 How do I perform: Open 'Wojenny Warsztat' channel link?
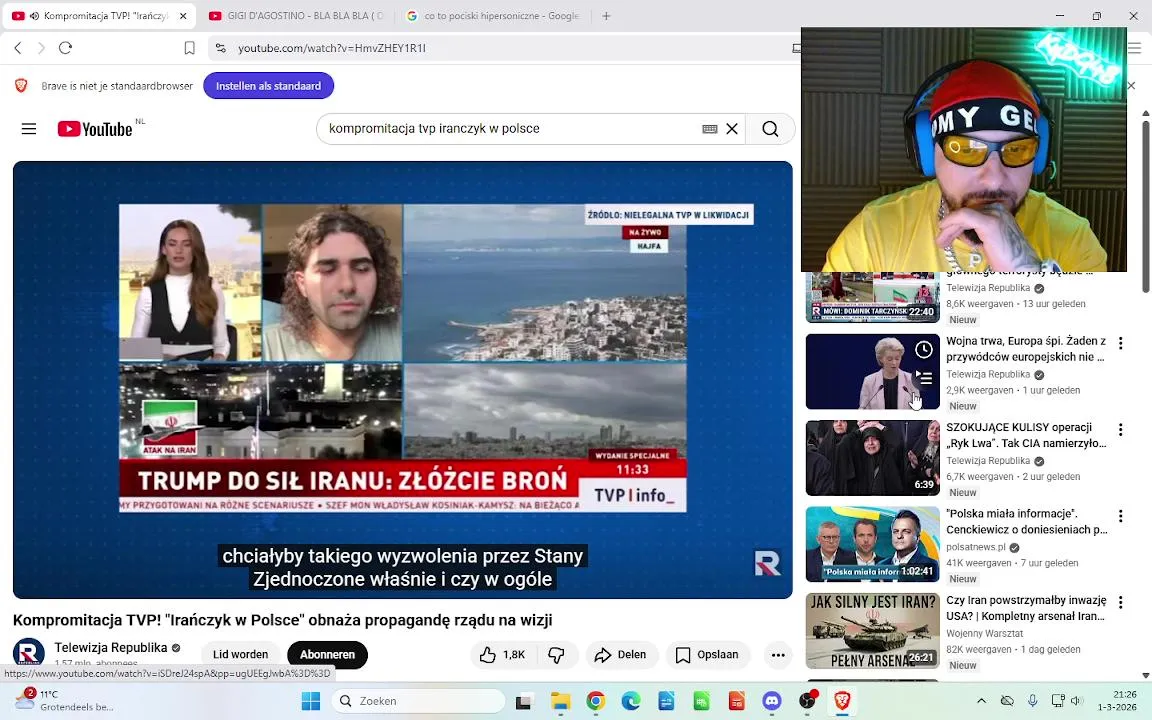(984, 633)
